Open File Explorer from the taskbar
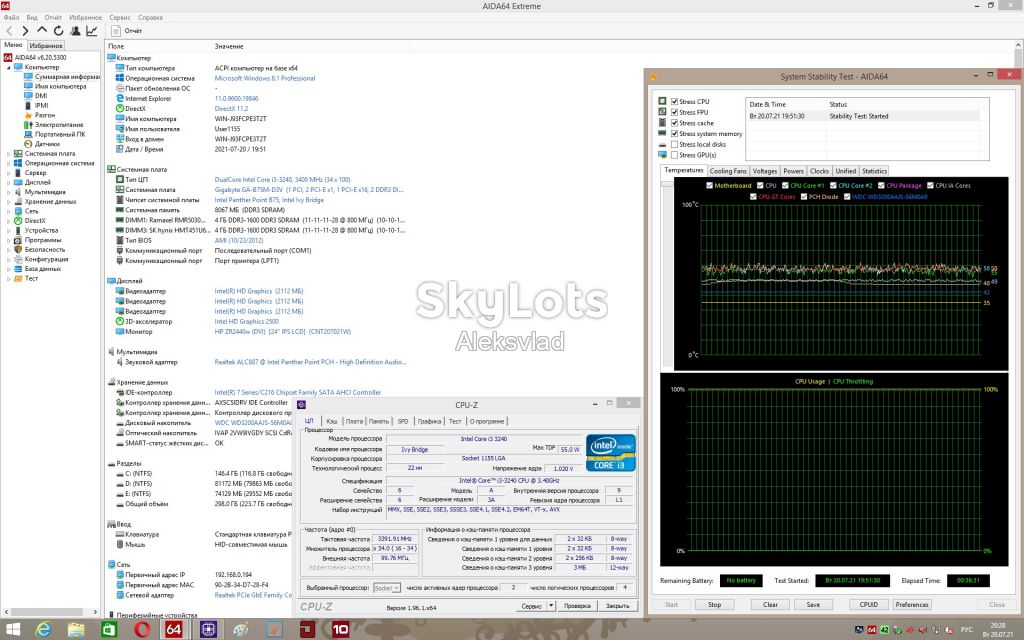 point(76,630)
